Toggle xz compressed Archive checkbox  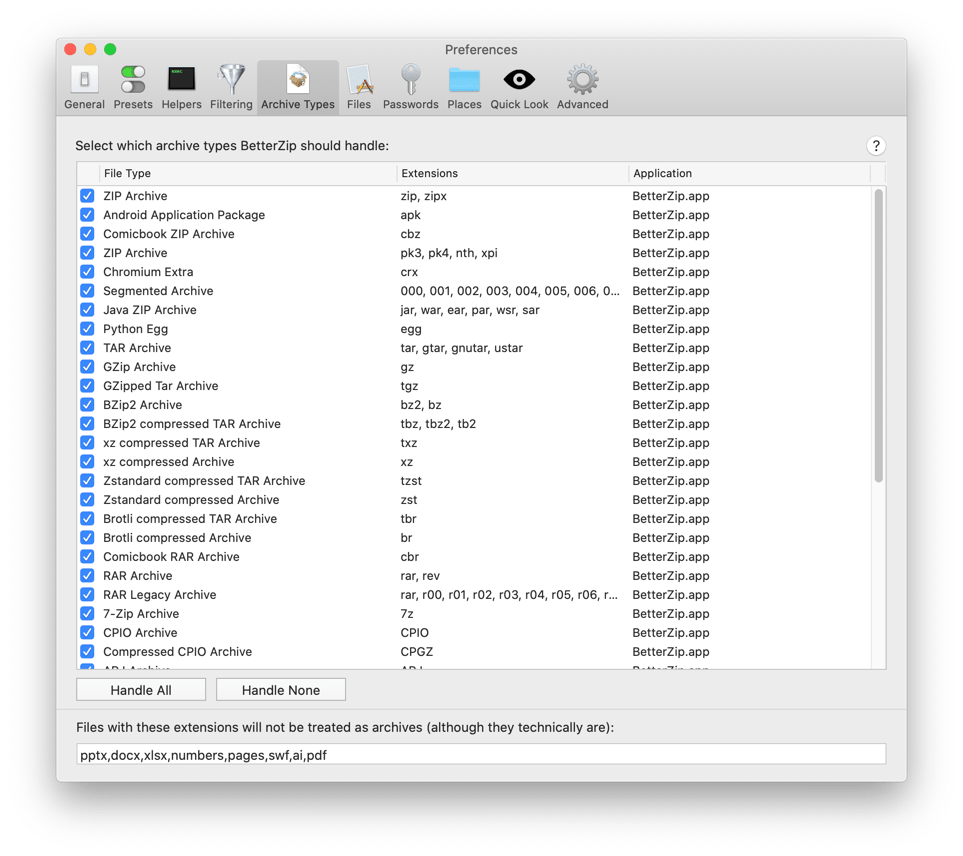(x=87, y=462)
